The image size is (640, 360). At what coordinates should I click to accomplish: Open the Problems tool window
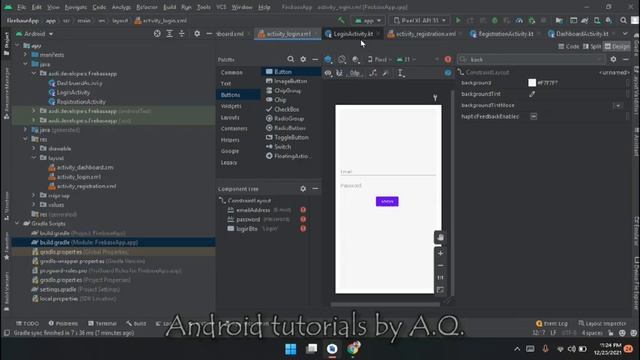click(63, 323)
